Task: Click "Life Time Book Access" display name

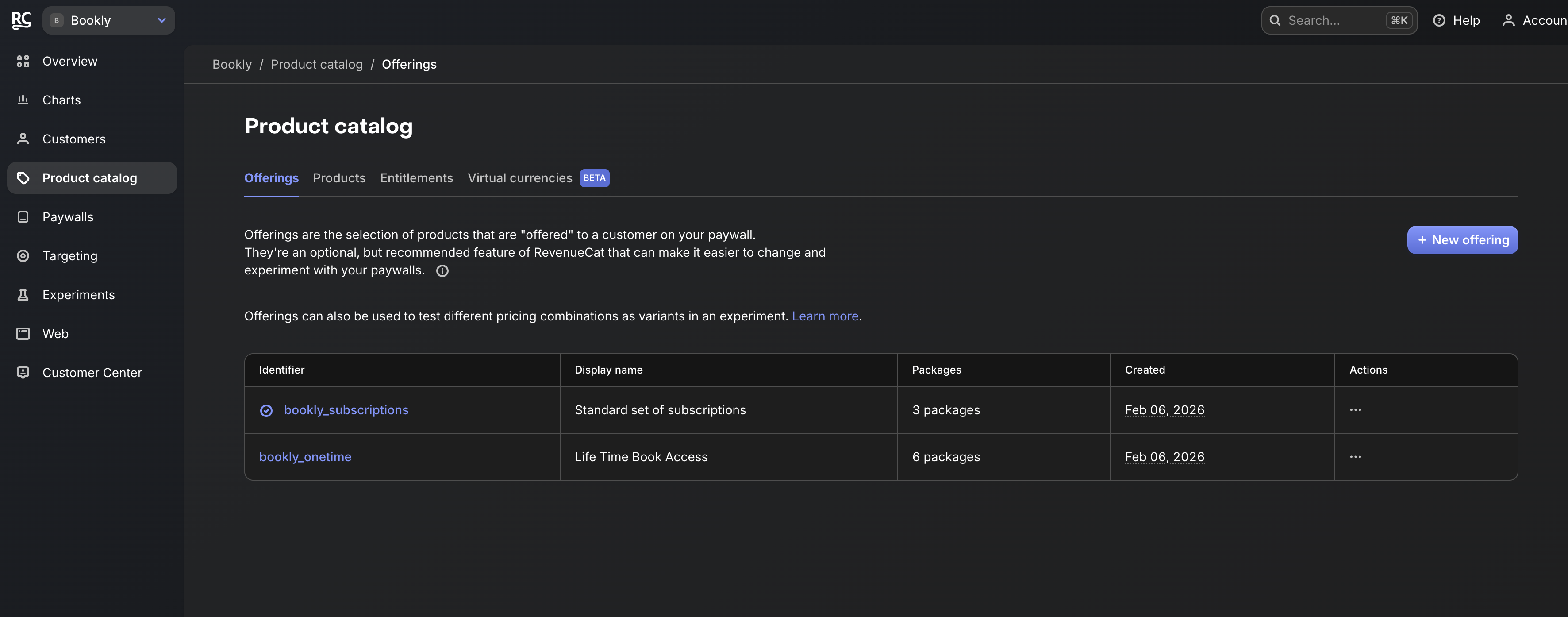Action: click(x=641, y=457)
